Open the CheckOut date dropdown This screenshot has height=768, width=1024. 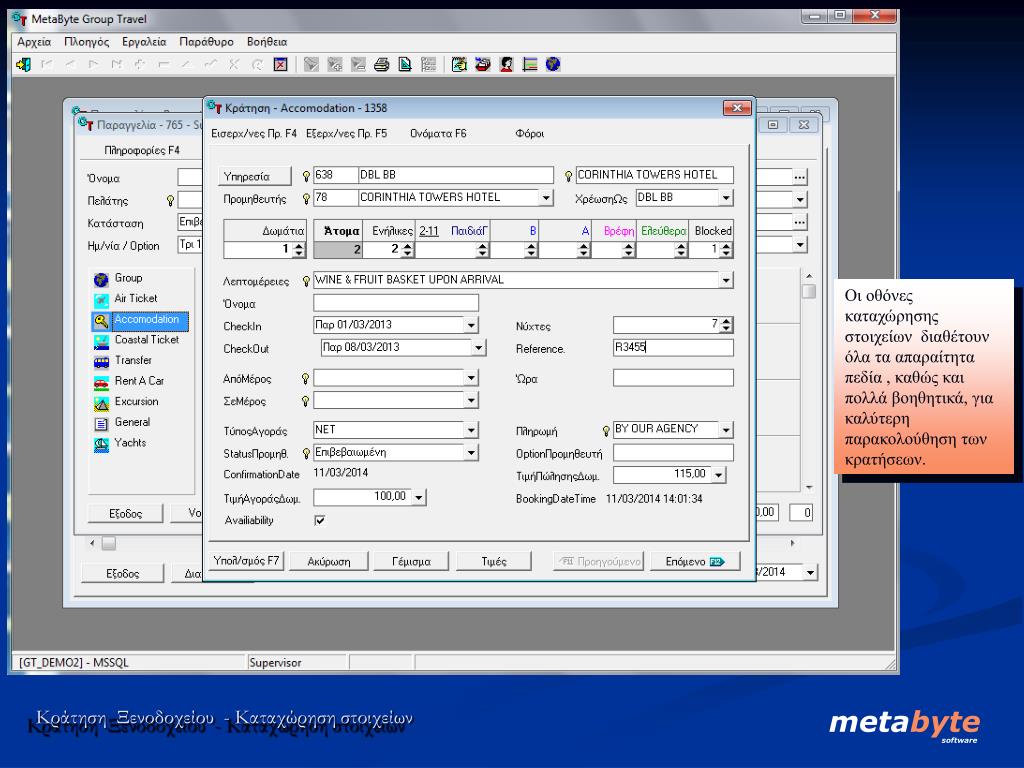coord(479,348)
